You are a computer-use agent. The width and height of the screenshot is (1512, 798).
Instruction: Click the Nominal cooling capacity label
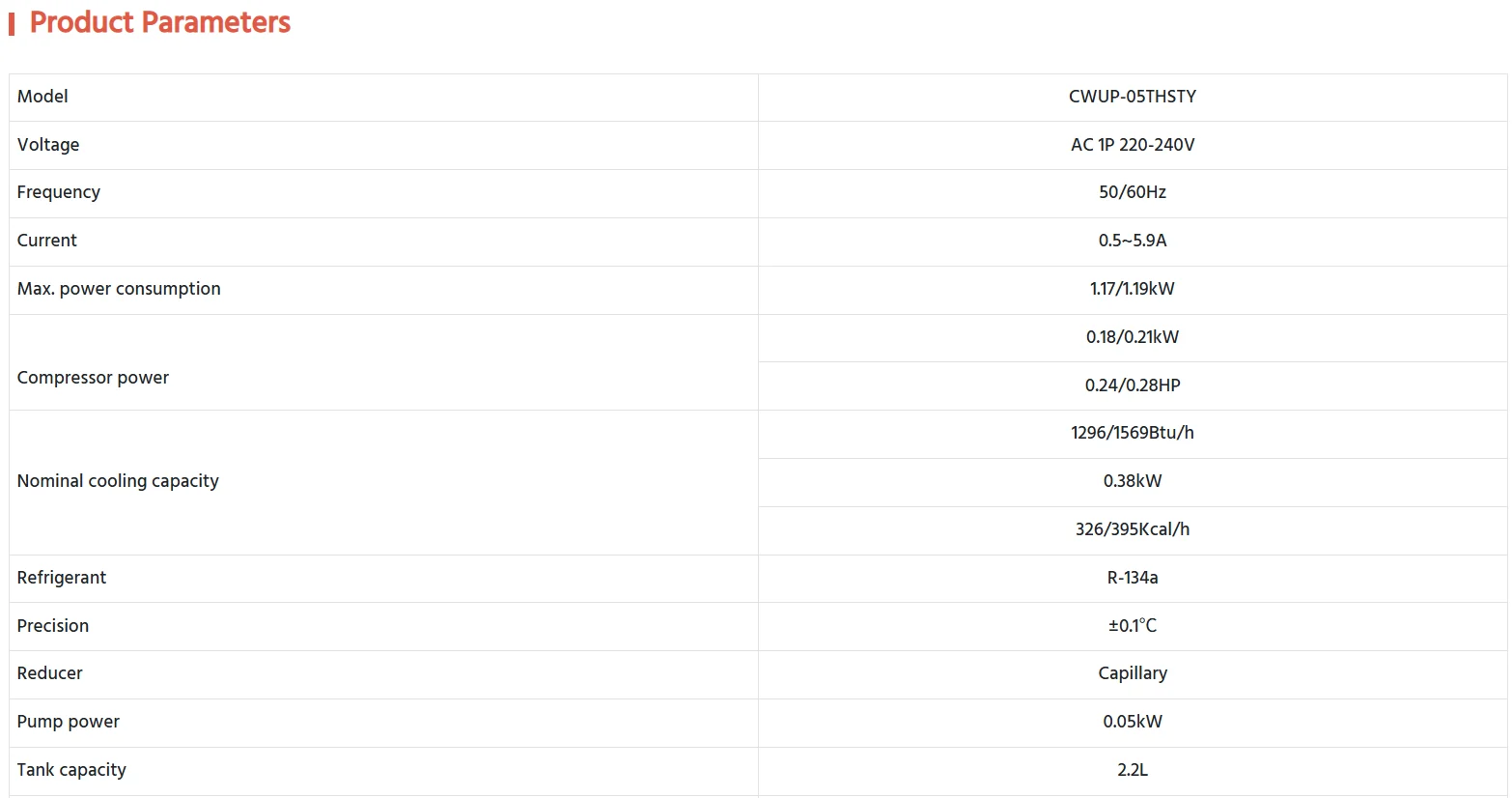[x=118, y=481]
